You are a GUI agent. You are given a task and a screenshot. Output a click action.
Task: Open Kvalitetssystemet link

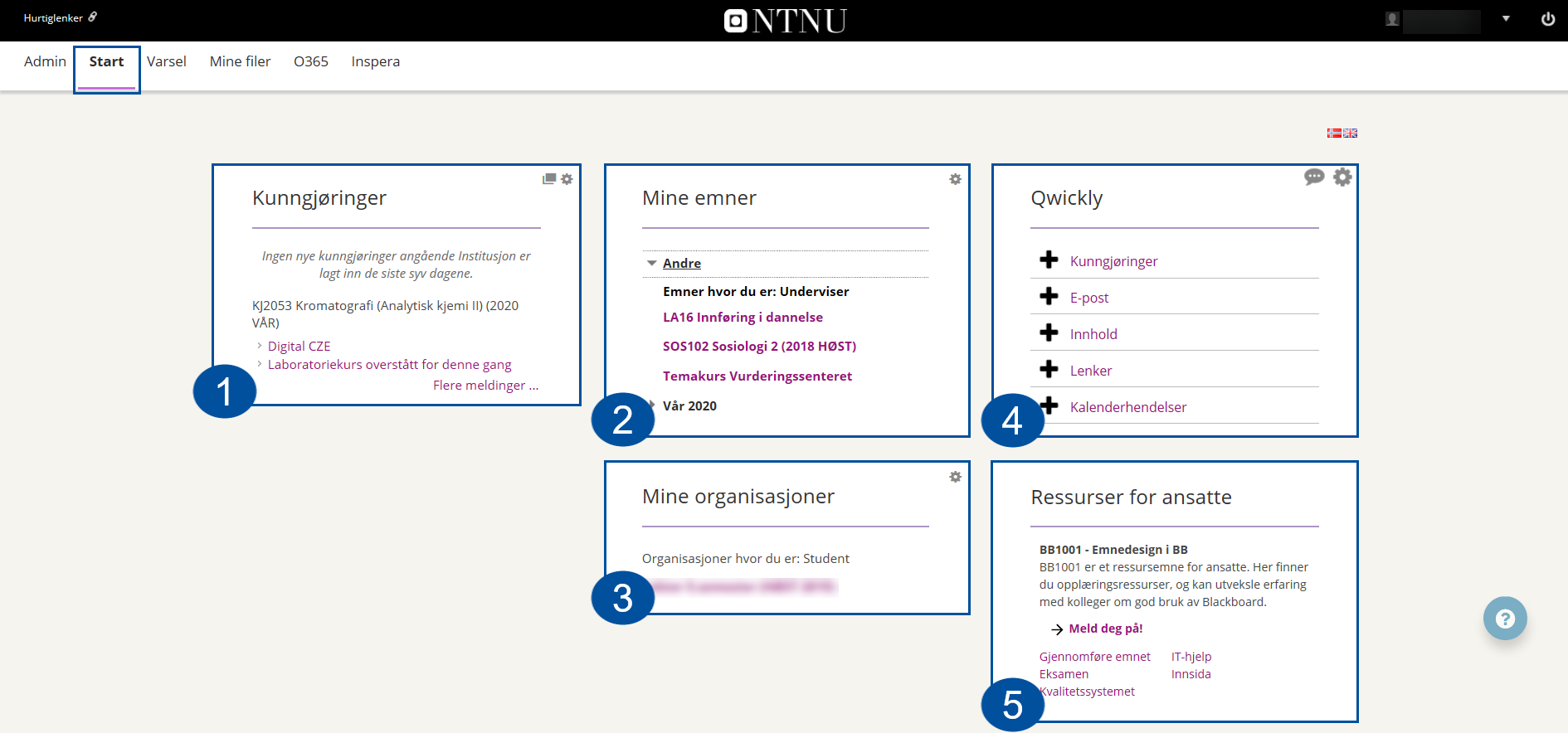1087,692
